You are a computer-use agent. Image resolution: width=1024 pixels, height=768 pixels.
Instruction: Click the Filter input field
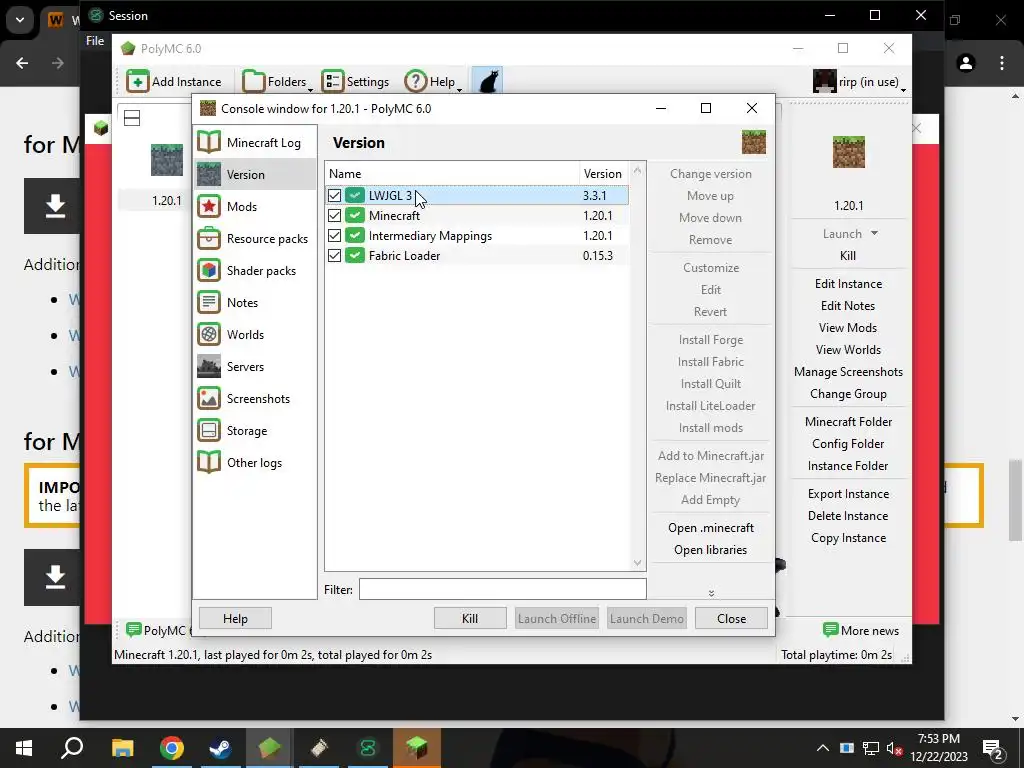pyautogui.click(x=502, y=589)
